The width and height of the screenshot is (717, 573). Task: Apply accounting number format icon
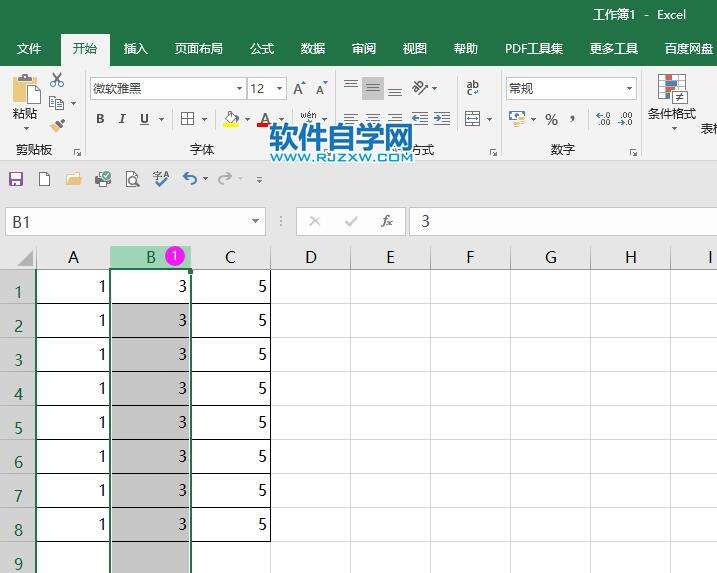pyautogui.click(x=517, y=119)
